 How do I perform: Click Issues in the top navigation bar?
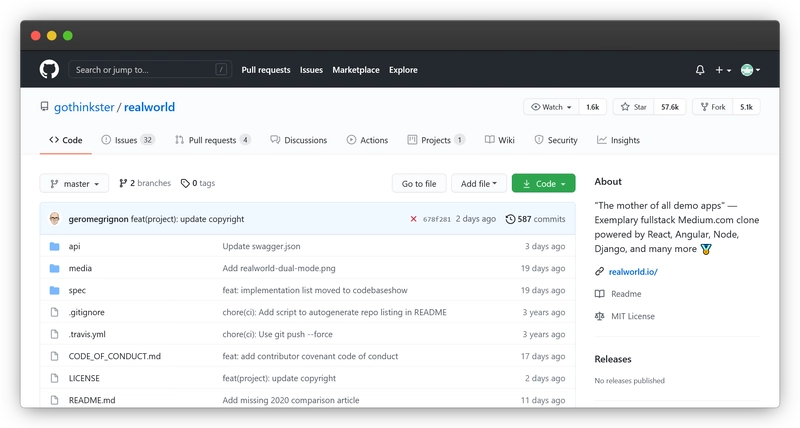coord(311,70)
